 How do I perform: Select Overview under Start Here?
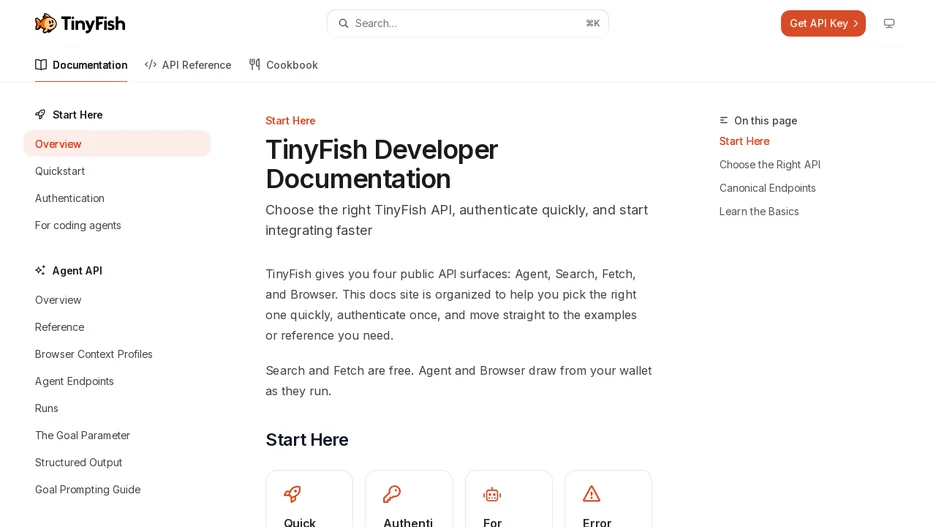(x=117, y=144)
